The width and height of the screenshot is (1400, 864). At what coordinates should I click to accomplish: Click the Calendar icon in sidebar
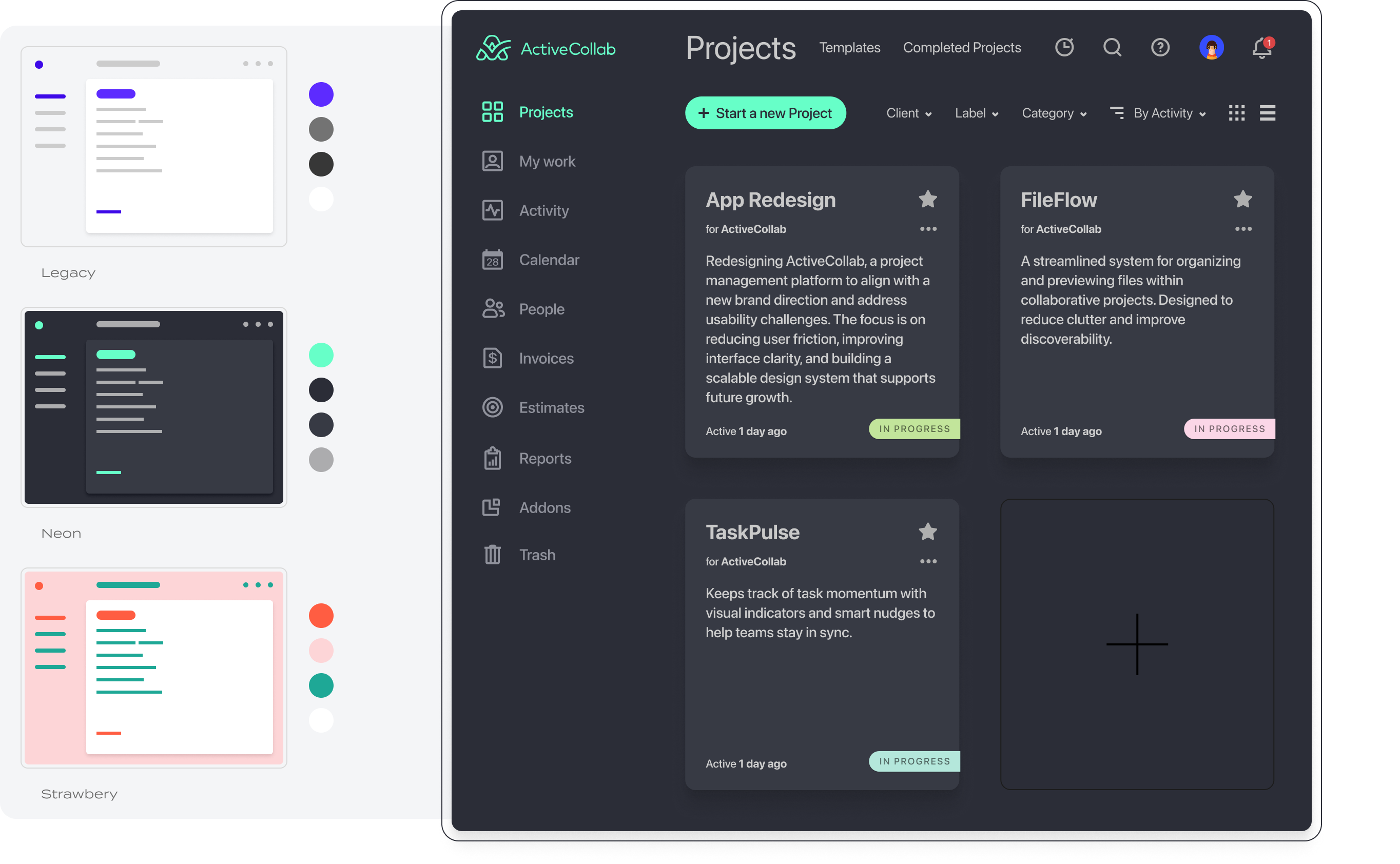[492, 260]
